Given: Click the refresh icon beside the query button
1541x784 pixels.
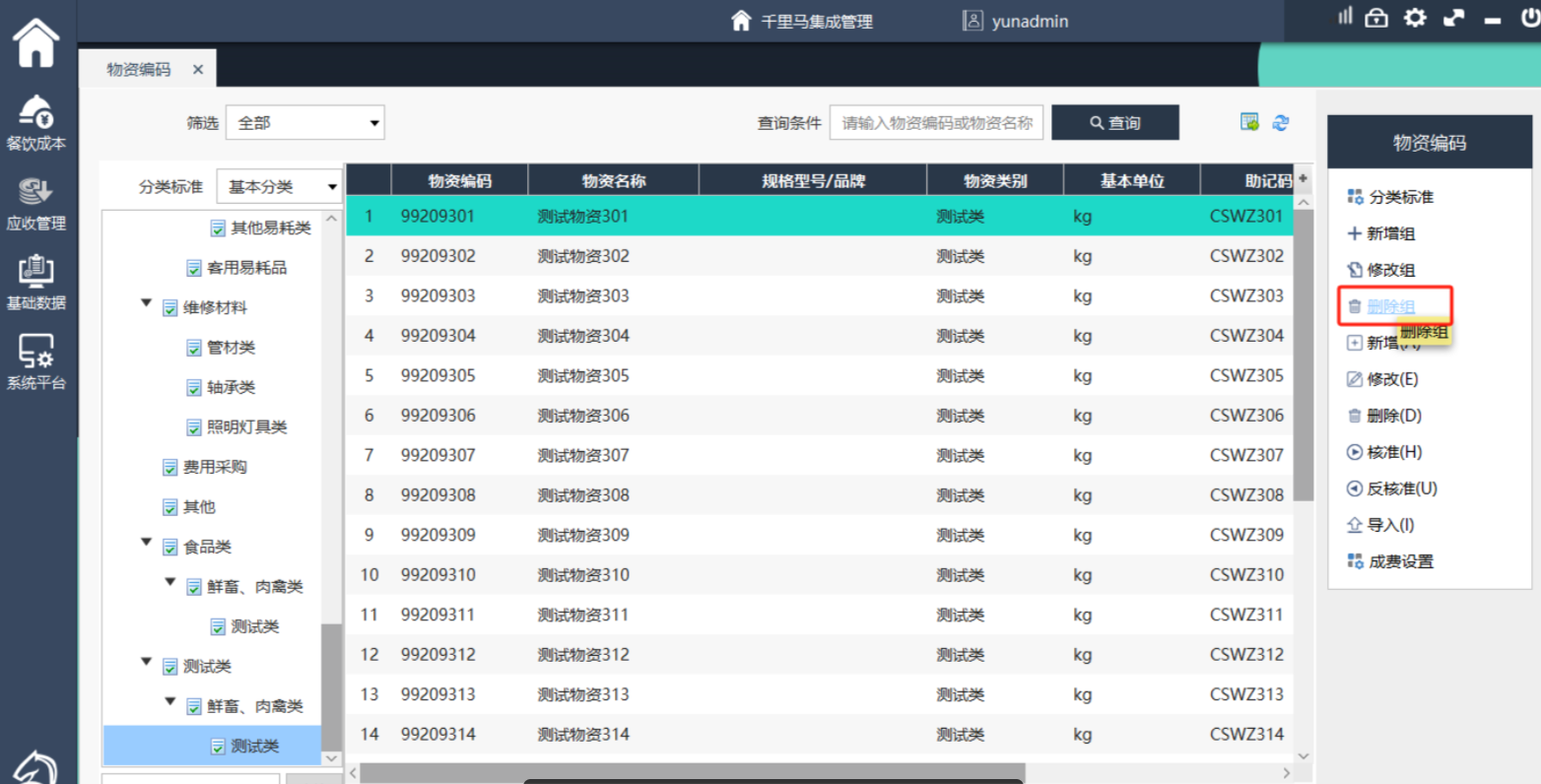Looking at the screenshot, I should [x=1281, y=123].
